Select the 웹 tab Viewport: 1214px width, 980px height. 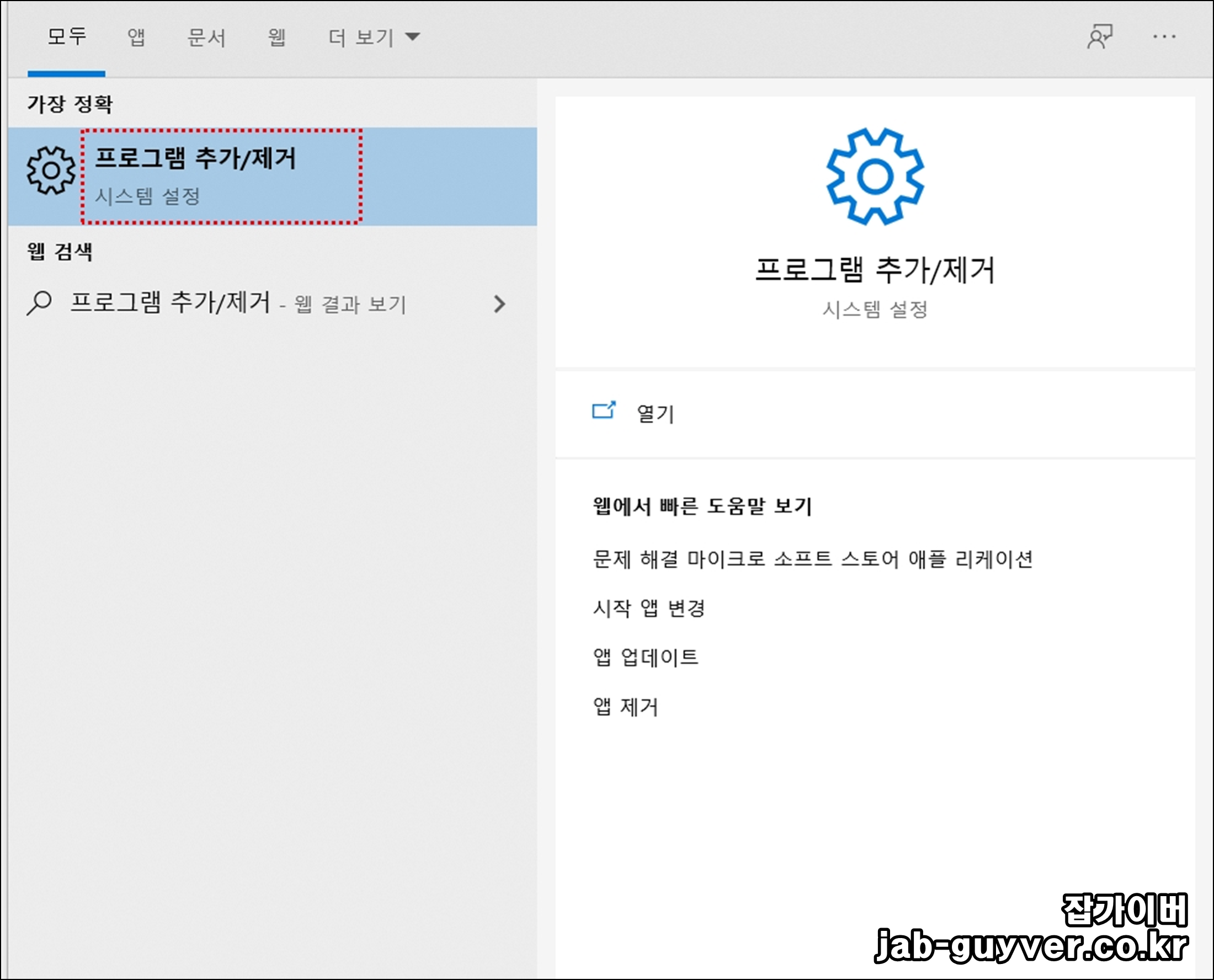[276, 38]
